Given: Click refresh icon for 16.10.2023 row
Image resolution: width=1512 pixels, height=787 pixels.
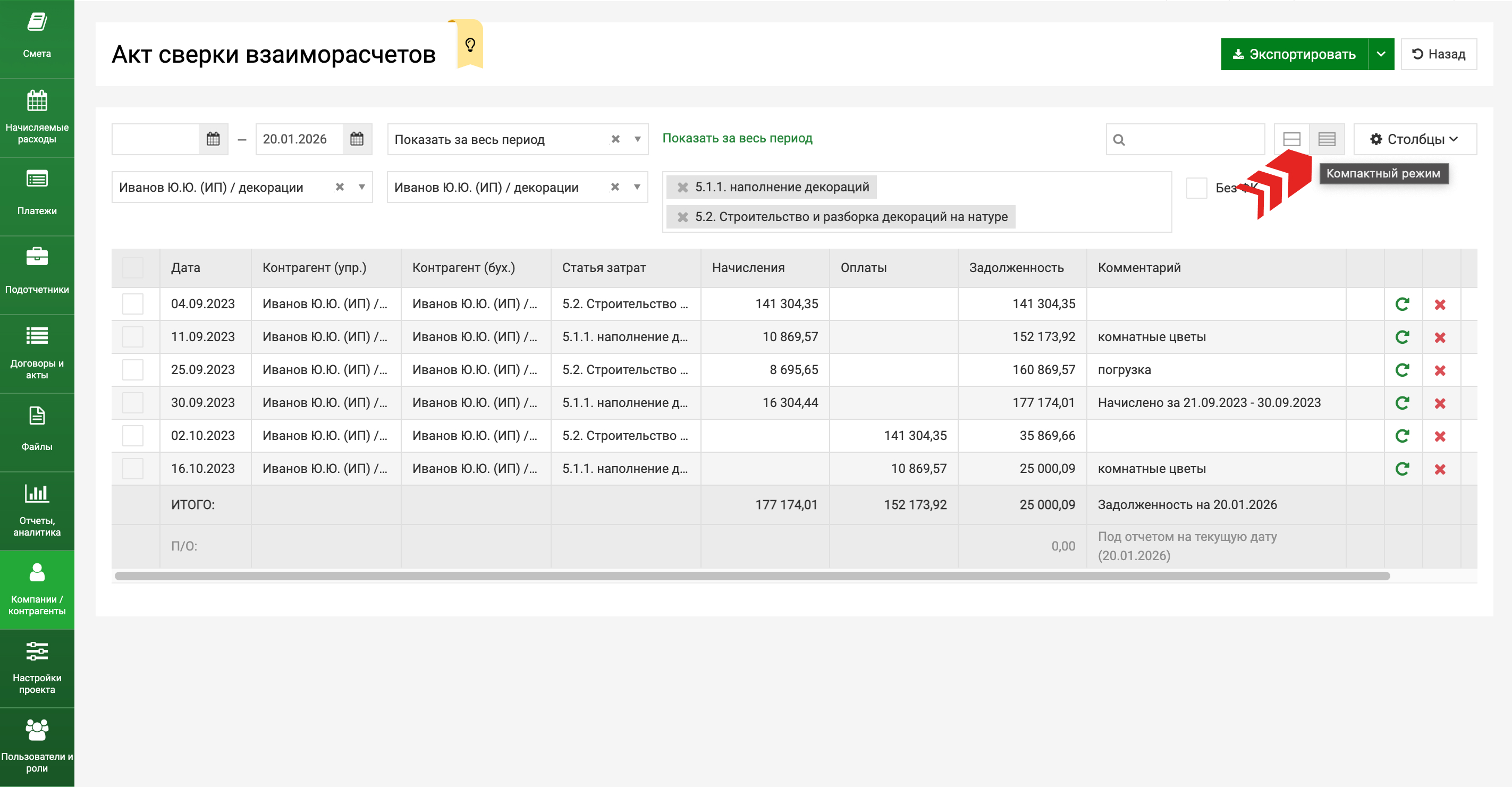Looking at the screenshot, I should [x=1401, y=469].
